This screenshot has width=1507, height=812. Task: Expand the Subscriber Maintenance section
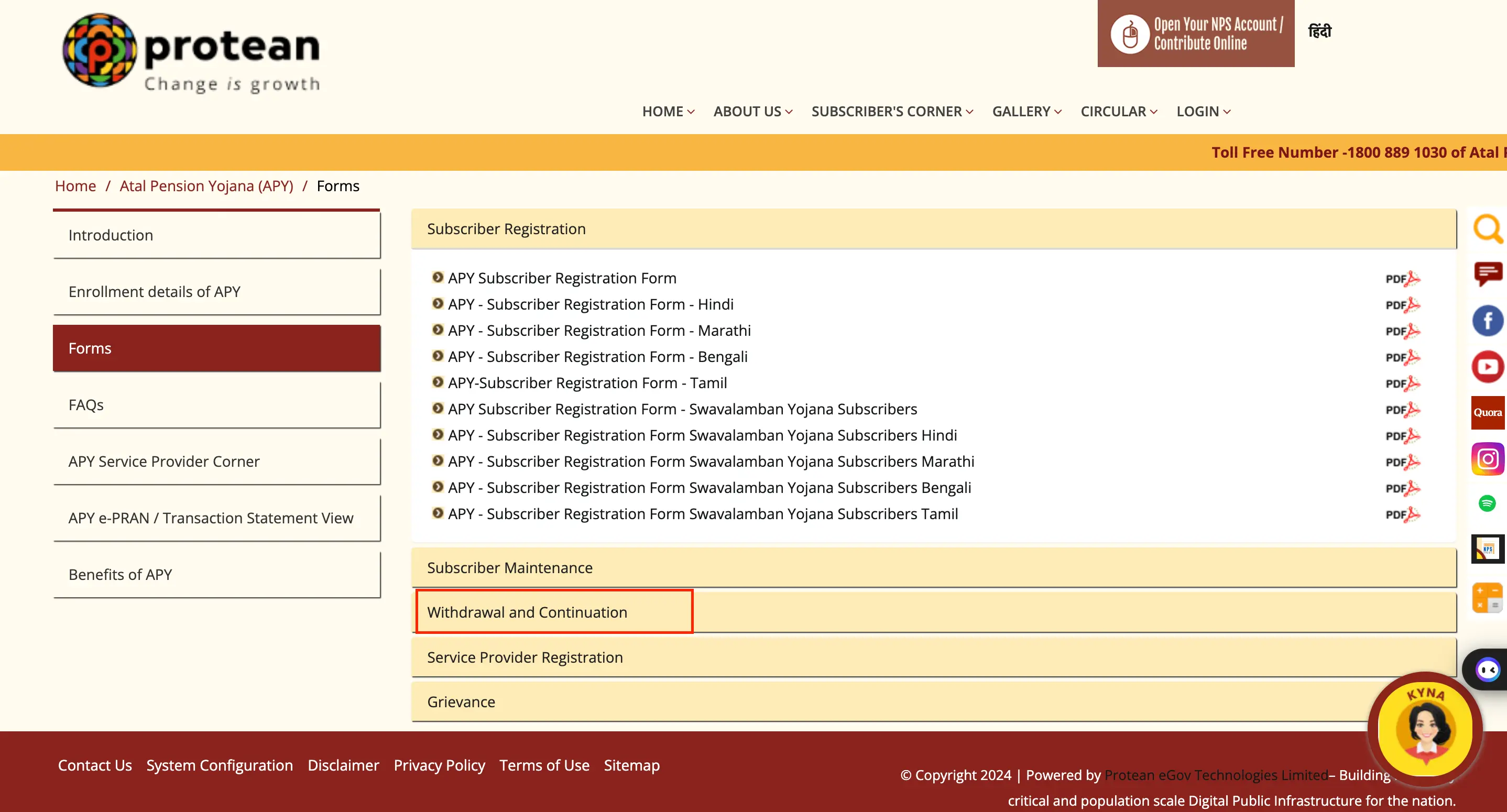point(934,567)
